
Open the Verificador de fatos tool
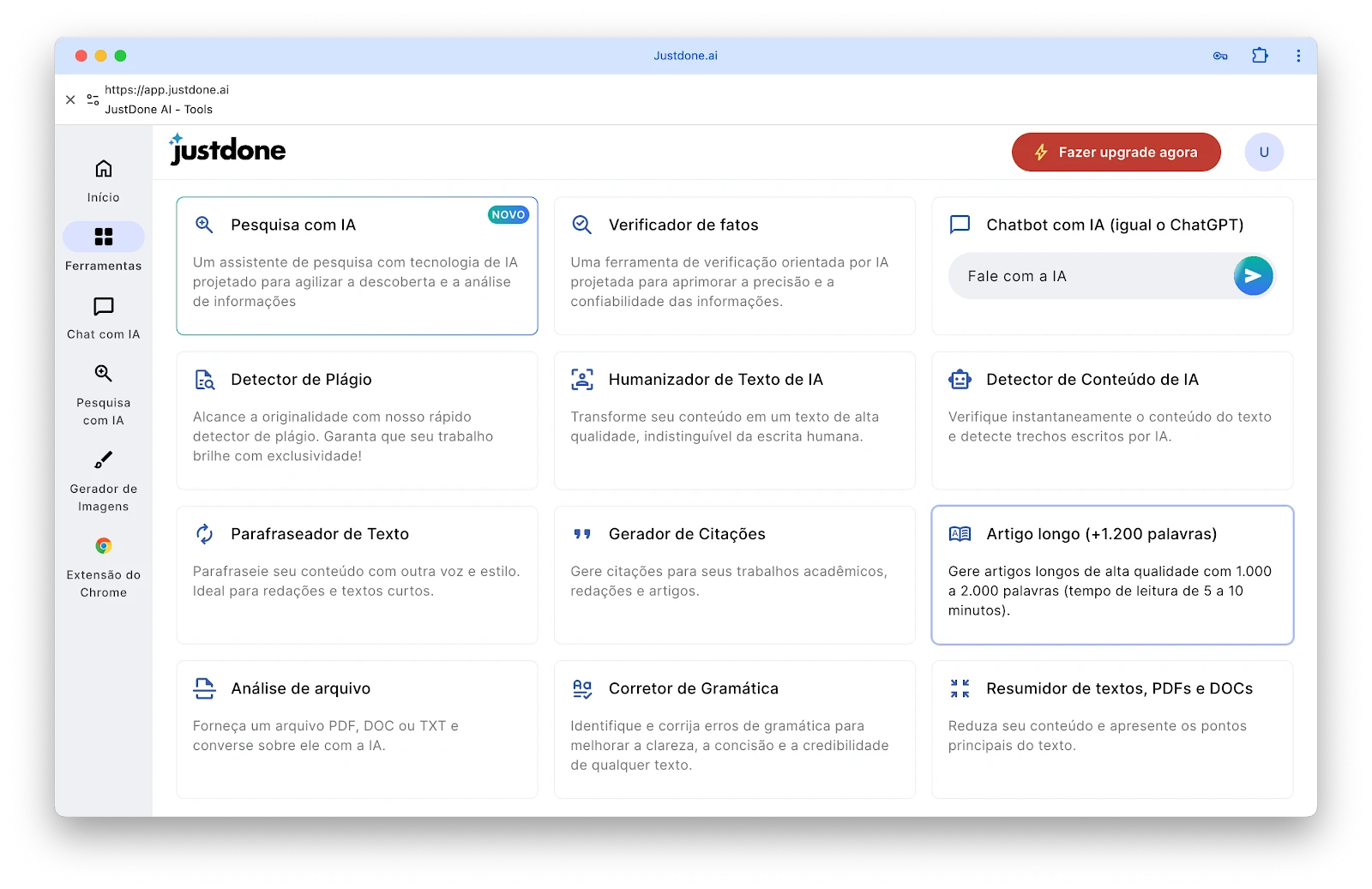pyautogui.click(x=734, y=266)
